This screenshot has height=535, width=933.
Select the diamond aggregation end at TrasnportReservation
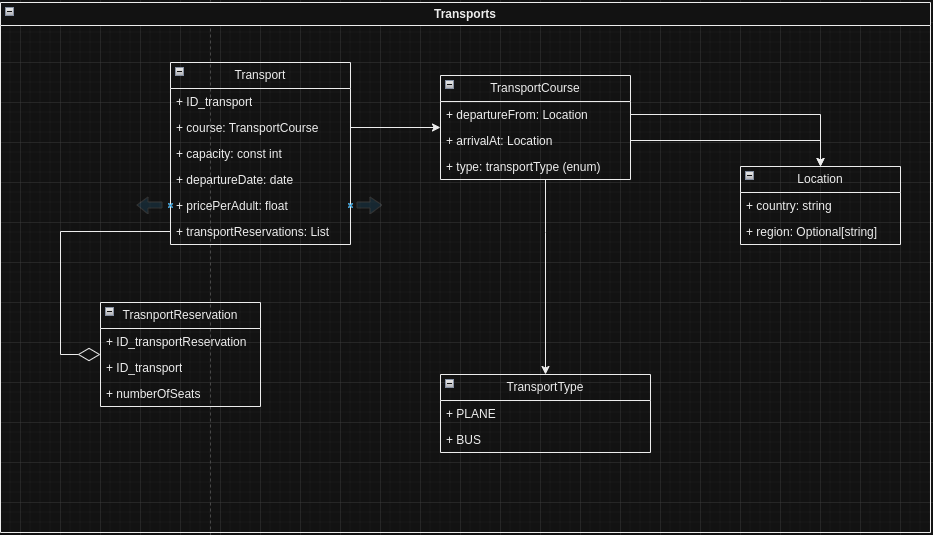(x=89, y=355)
